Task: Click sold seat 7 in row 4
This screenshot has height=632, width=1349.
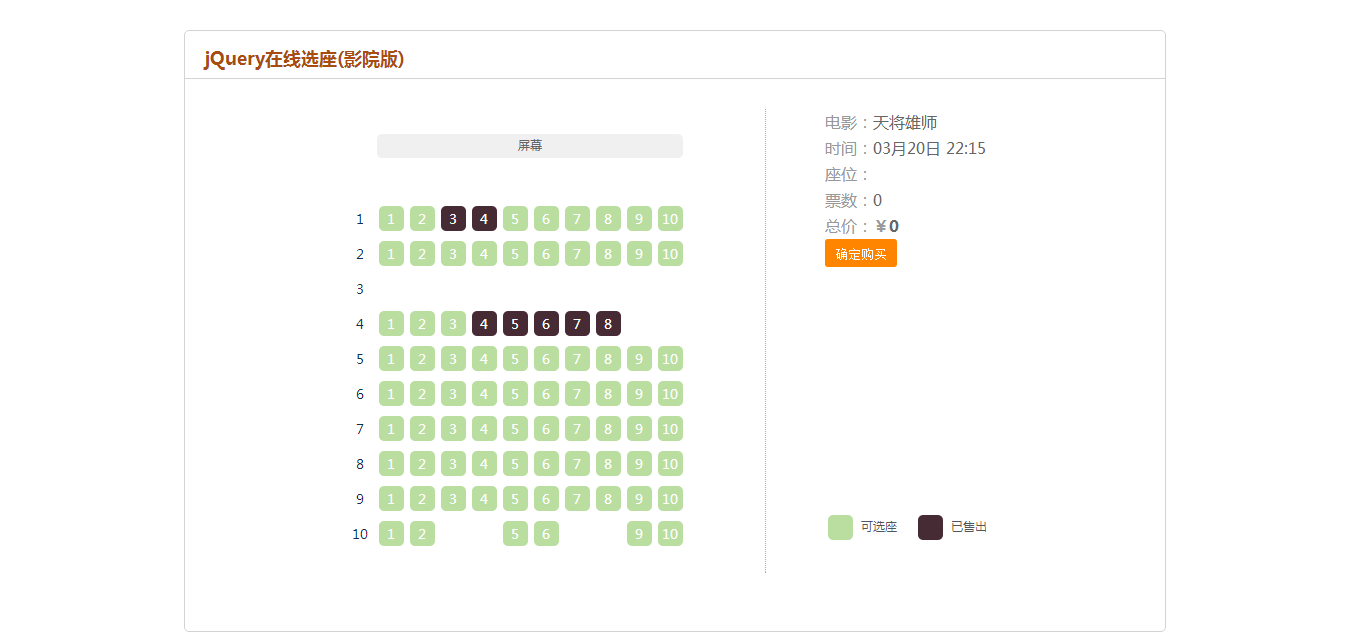Action: click(x=577, y=324)
